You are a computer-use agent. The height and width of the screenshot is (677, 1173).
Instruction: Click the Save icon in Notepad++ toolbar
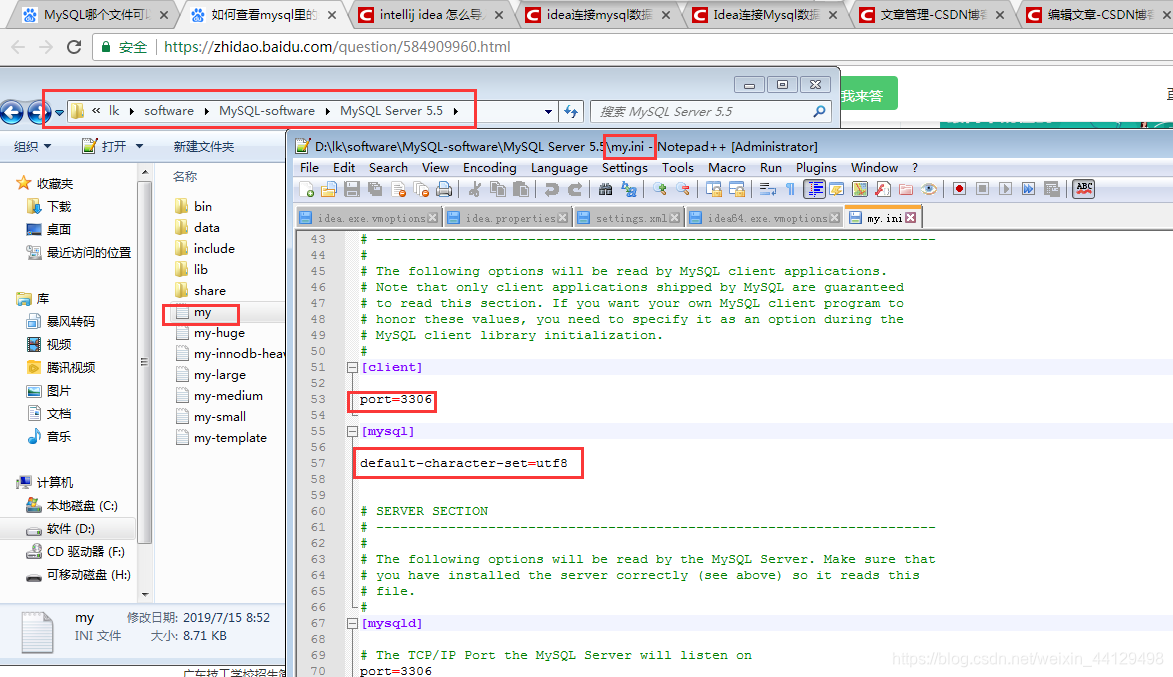(352, 189)
